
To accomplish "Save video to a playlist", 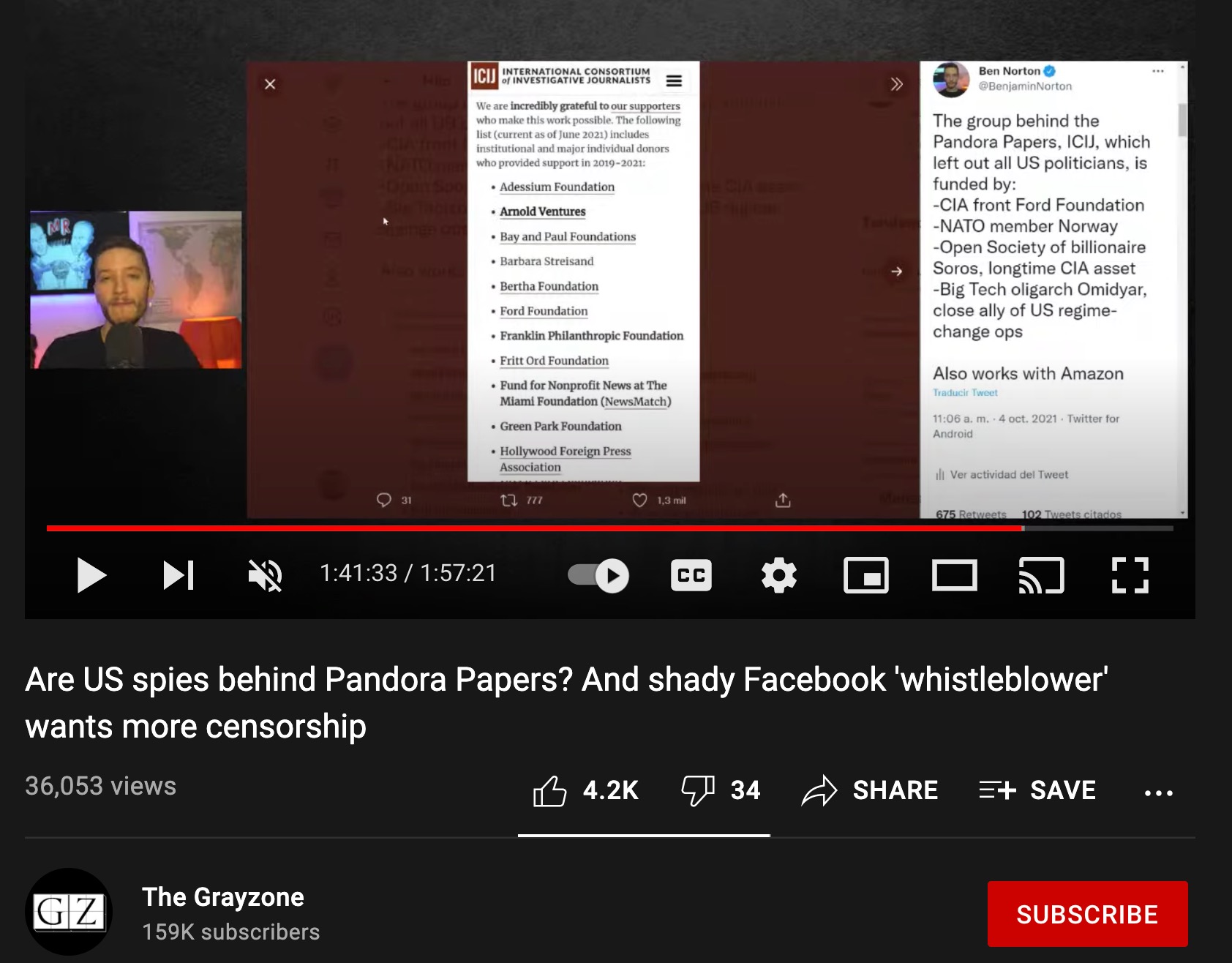I will [1037, 790].
